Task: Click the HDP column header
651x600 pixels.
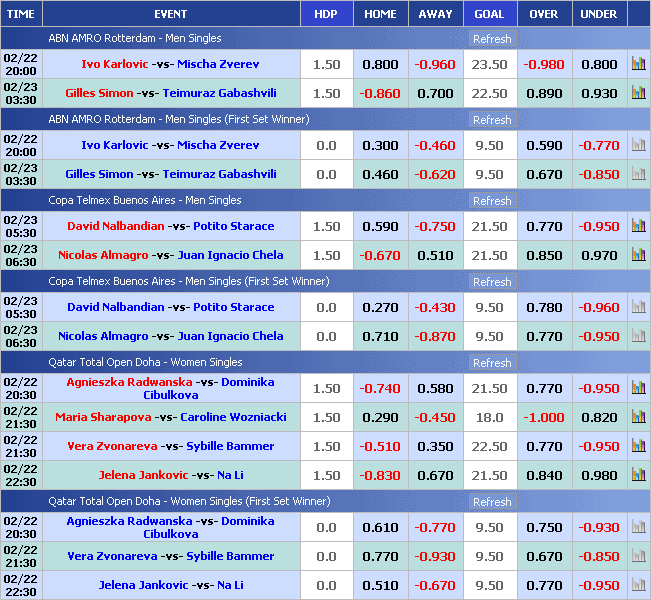Action: coord(326,14)
